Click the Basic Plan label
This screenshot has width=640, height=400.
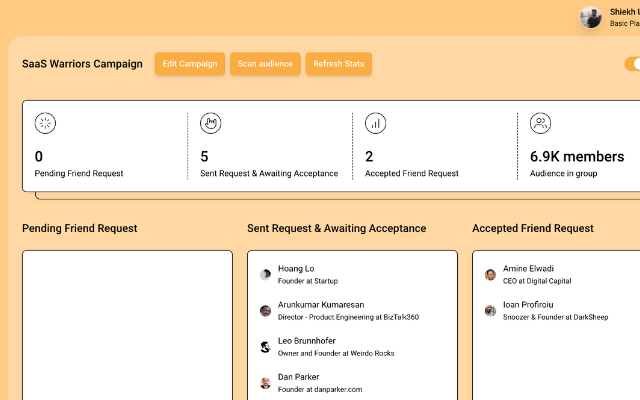click(624, 24)
